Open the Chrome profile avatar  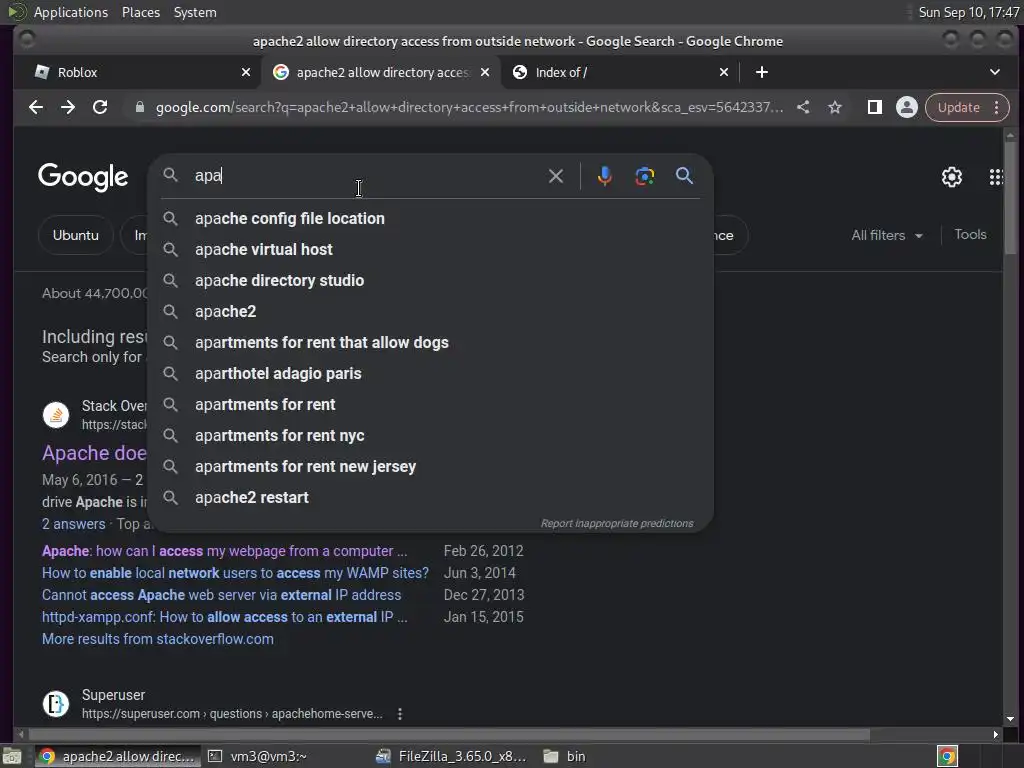pyautogui.click(x=906, y=107)
